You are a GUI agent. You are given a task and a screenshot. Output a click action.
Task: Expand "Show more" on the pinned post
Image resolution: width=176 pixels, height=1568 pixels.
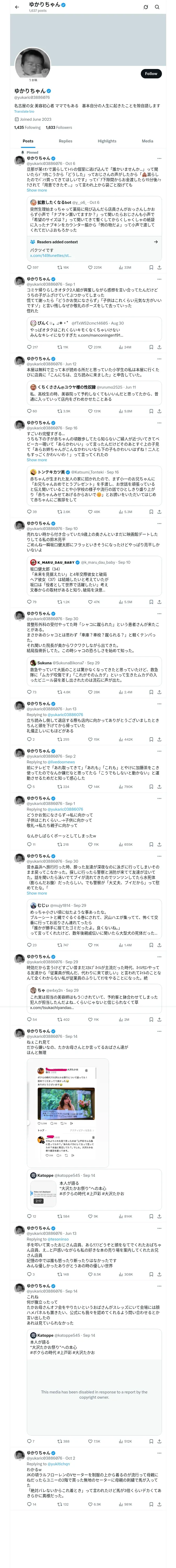coord(37,191)
